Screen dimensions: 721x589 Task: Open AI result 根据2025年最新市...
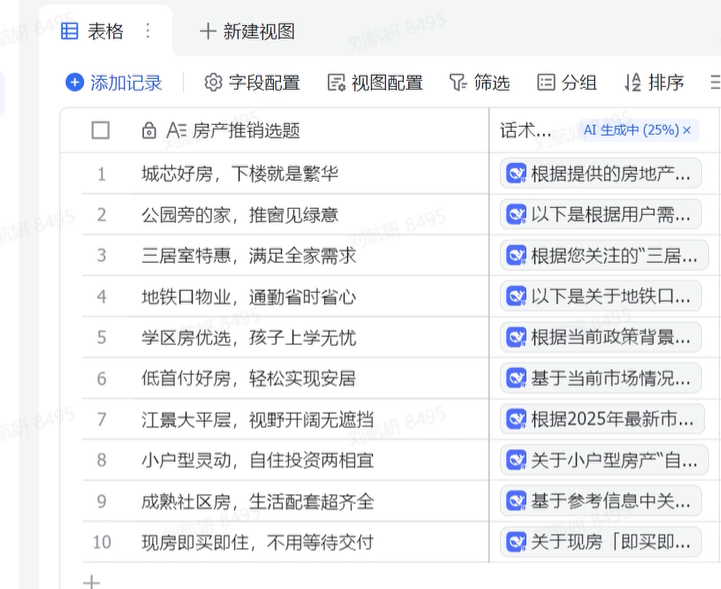pos(602,419)
